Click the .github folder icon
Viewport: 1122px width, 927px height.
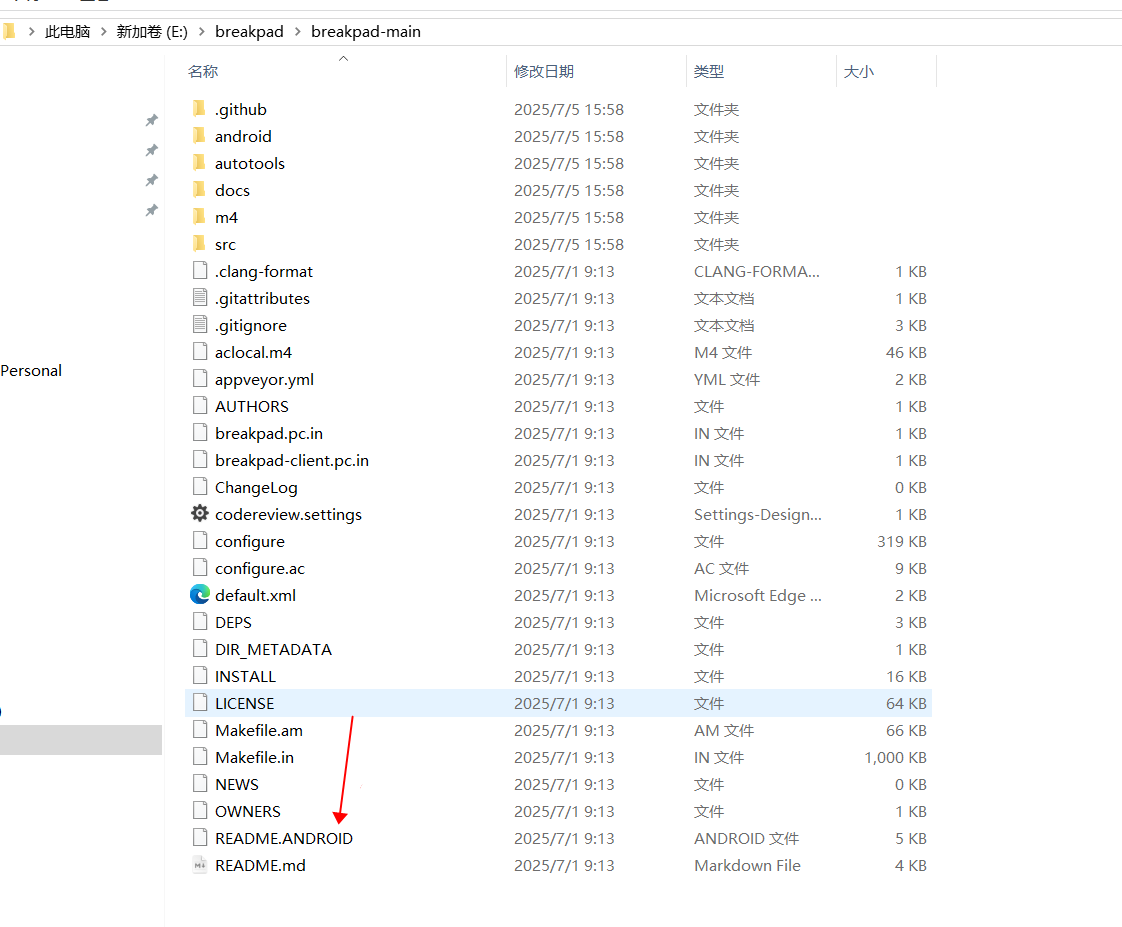pos(200,109)
